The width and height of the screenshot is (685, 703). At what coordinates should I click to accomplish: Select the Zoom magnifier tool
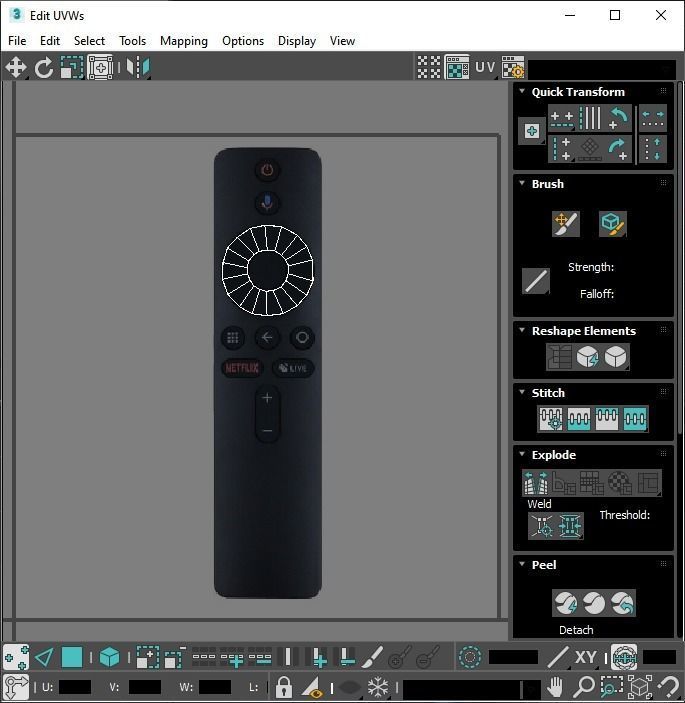[584, 686]
